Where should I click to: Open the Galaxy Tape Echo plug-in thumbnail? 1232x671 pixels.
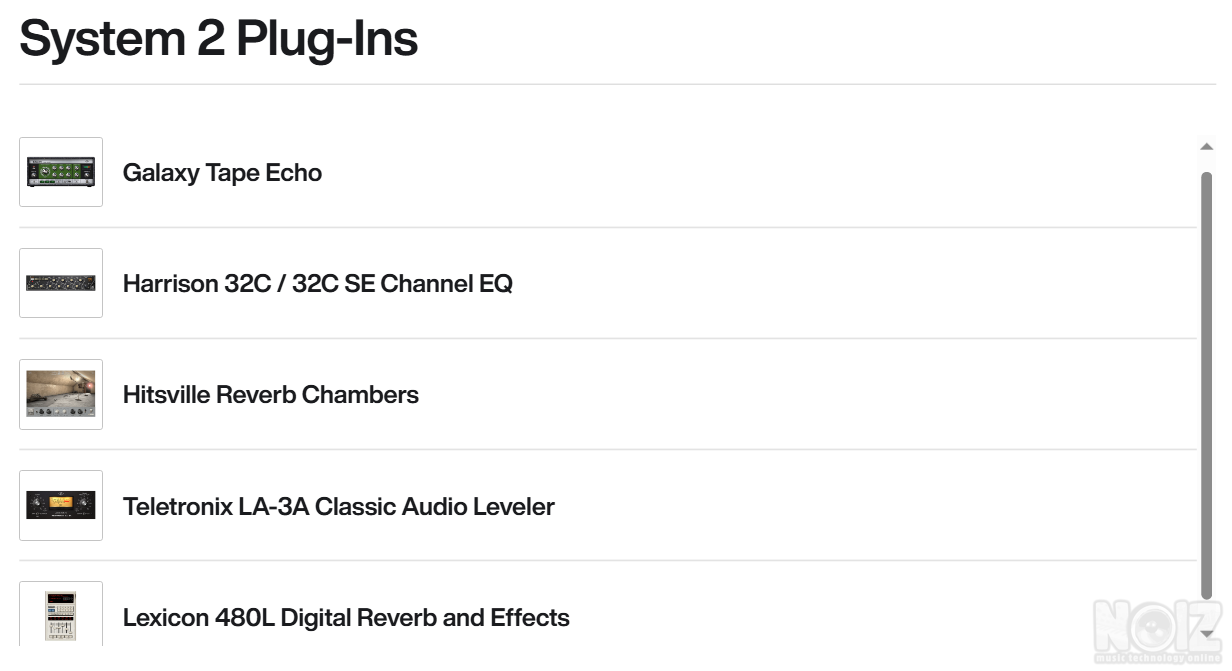[61, 172]
